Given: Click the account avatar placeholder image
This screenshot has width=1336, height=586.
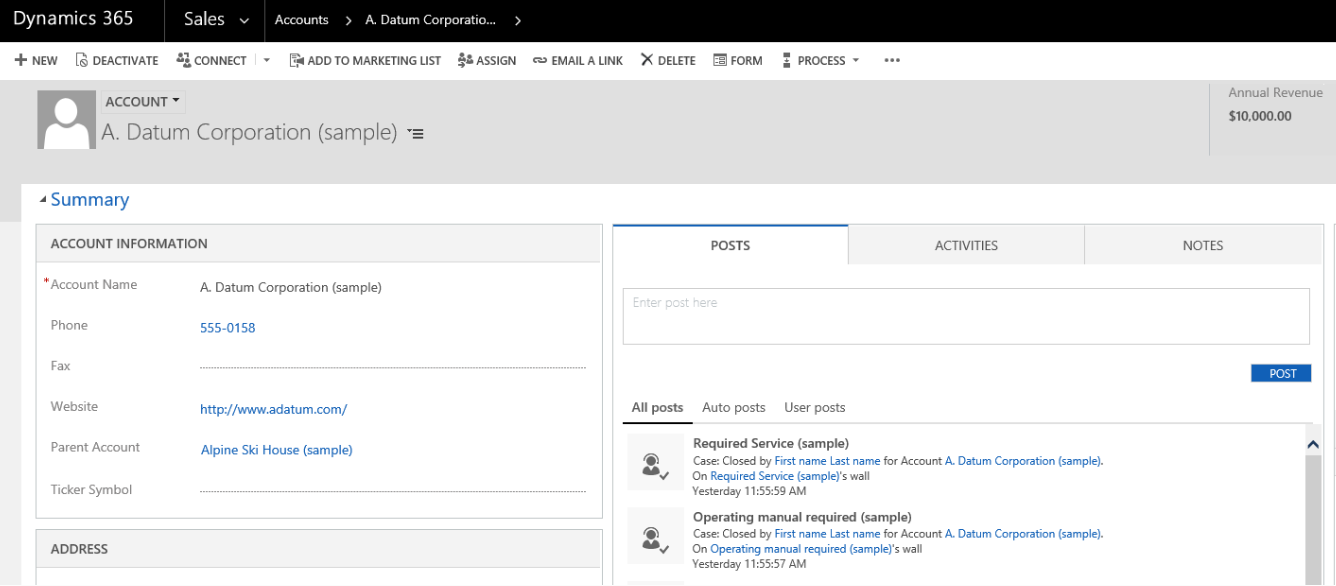Looking at the screenshot, I should (65, 120).
